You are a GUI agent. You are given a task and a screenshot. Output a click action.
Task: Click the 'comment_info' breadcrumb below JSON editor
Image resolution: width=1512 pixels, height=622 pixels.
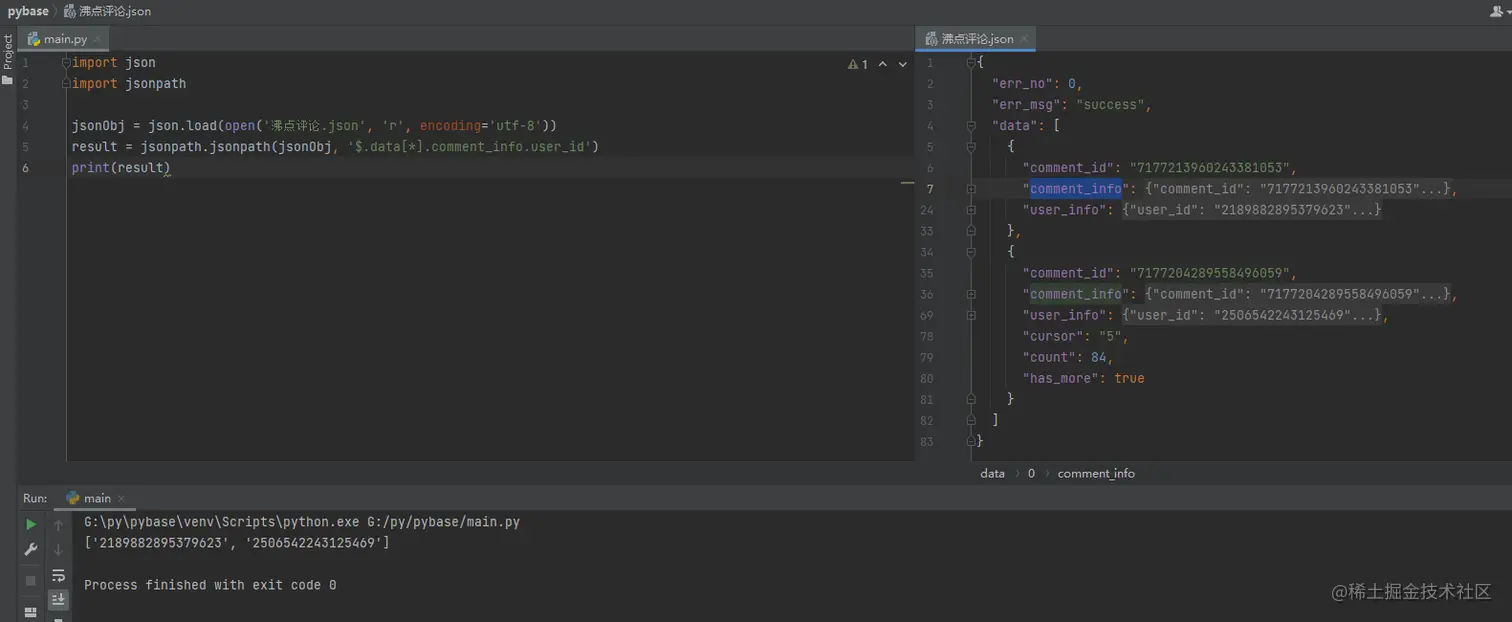1096,474
